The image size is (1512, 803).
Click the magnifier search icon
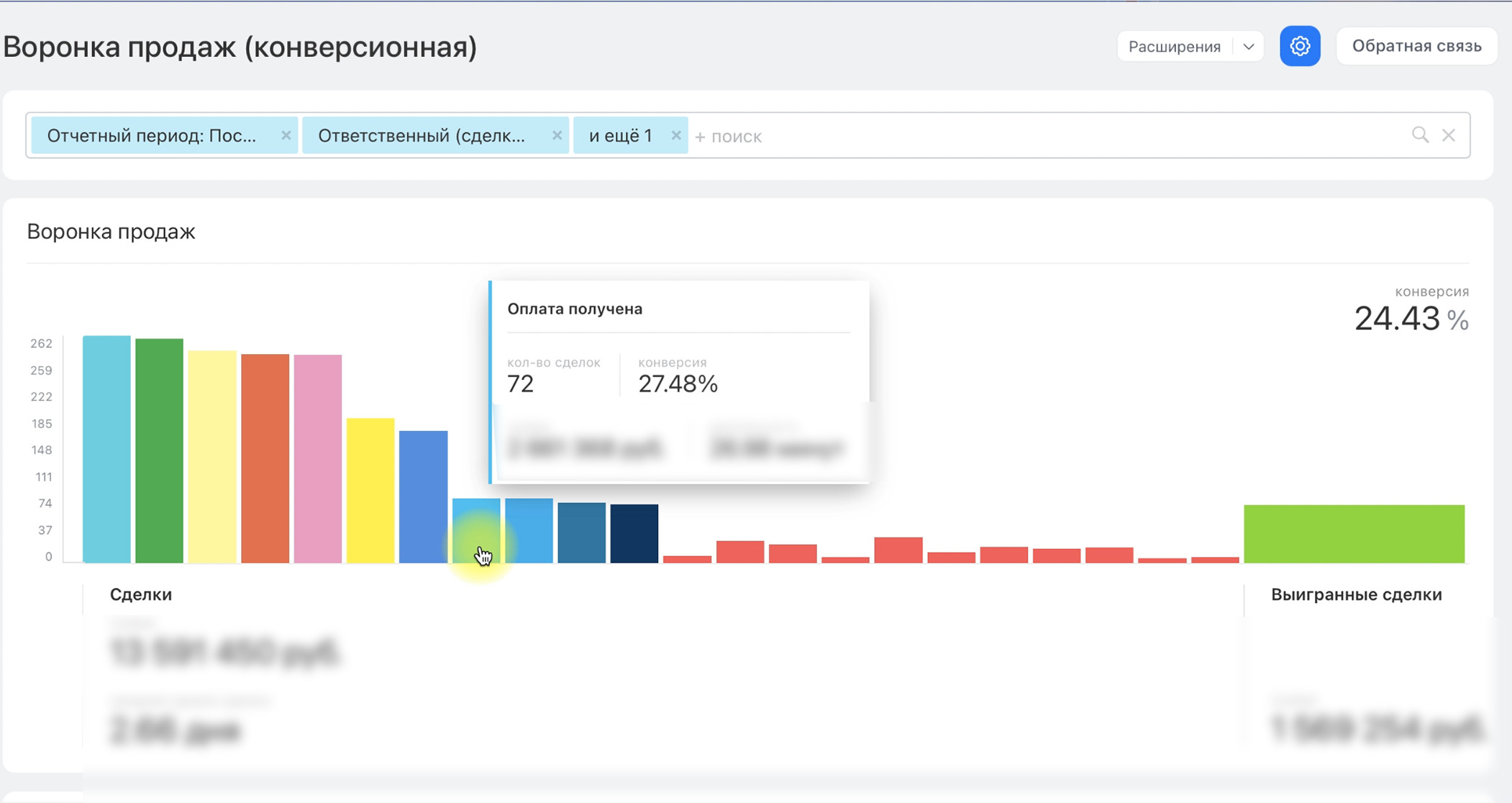click(x=1419, y=135)
